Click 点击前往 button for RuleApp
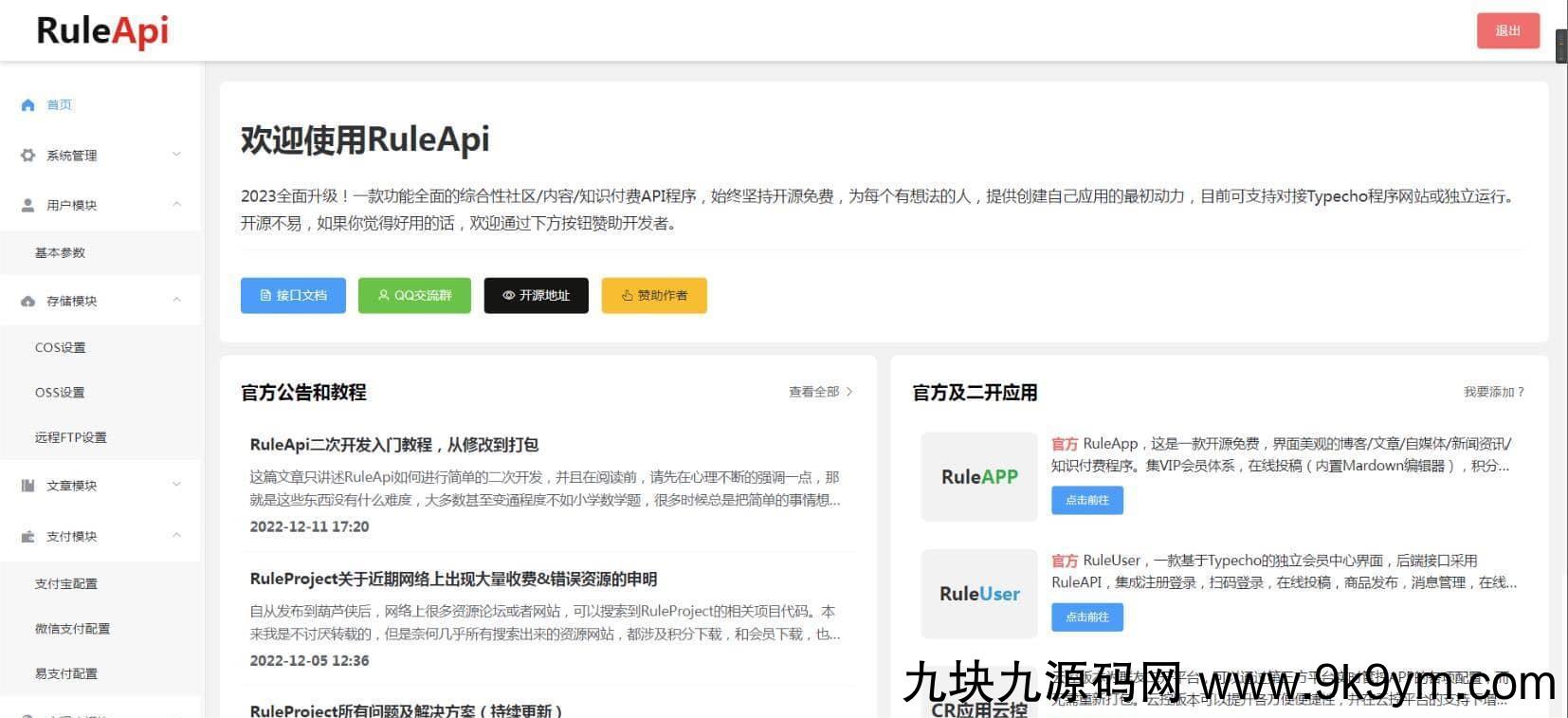This screenshot has height=718, width=1568. (1087, 501)
